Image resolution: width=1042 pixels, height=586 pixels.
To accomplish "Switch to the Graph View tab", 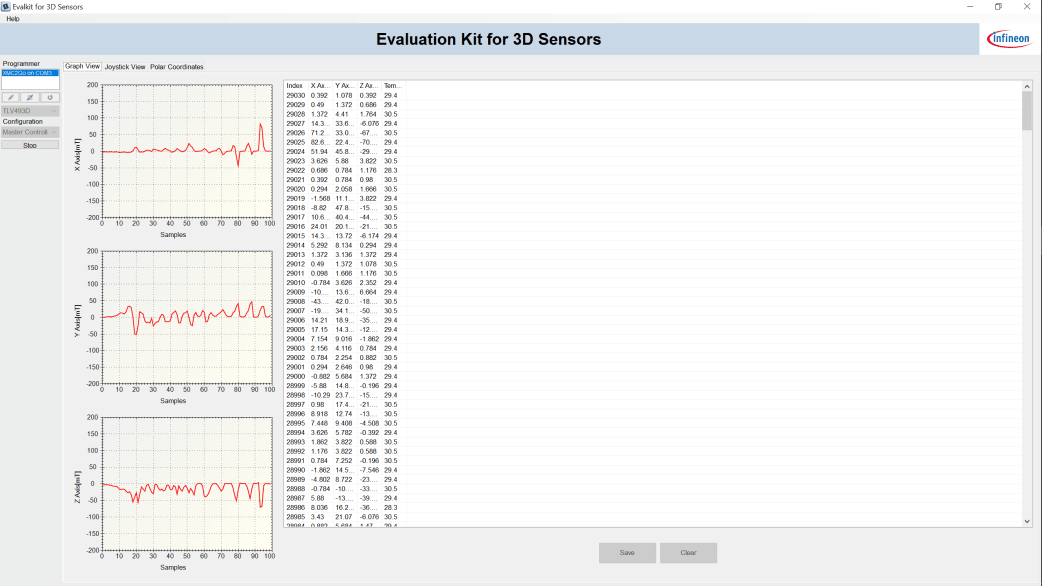I will (x=82, y=66).
